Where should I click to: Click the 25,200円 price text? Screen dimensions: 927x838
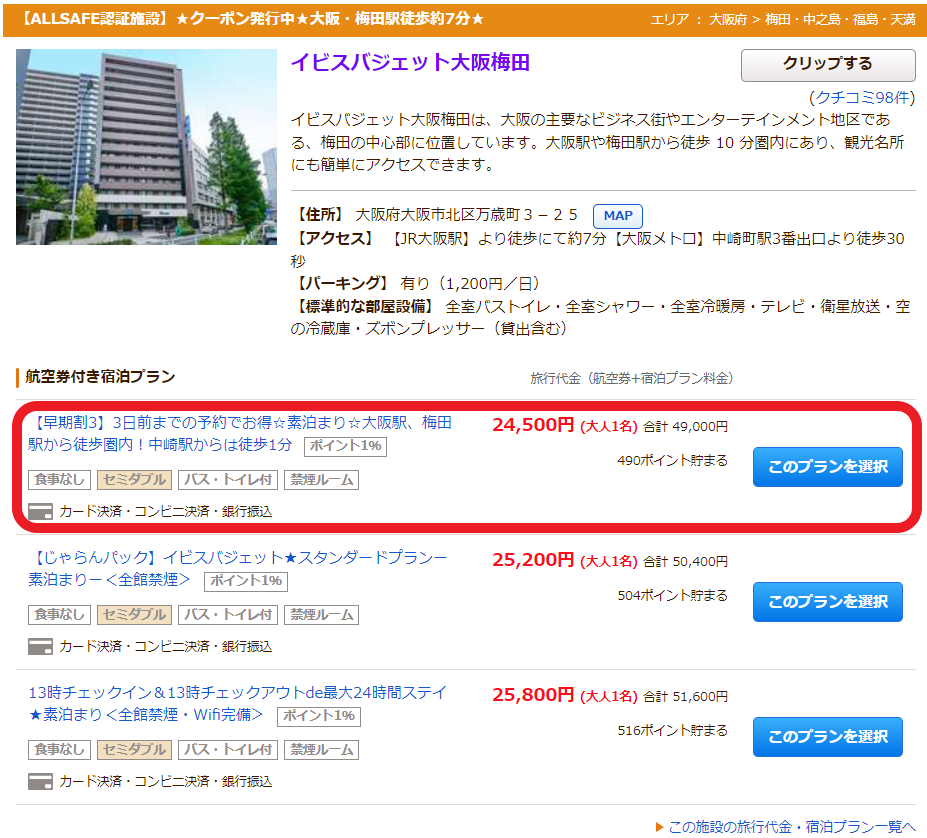533,559
